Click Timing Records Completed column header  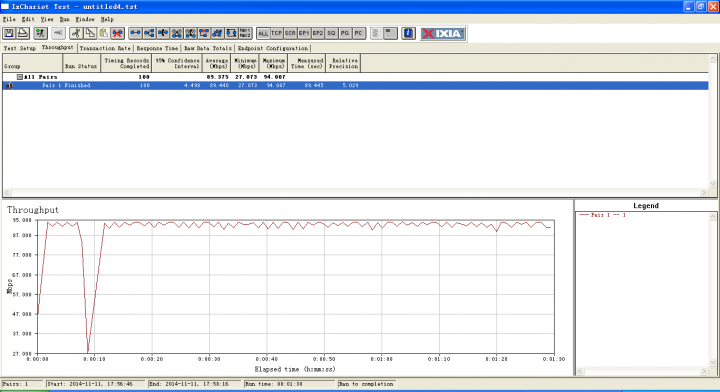[x=126, y=63]
